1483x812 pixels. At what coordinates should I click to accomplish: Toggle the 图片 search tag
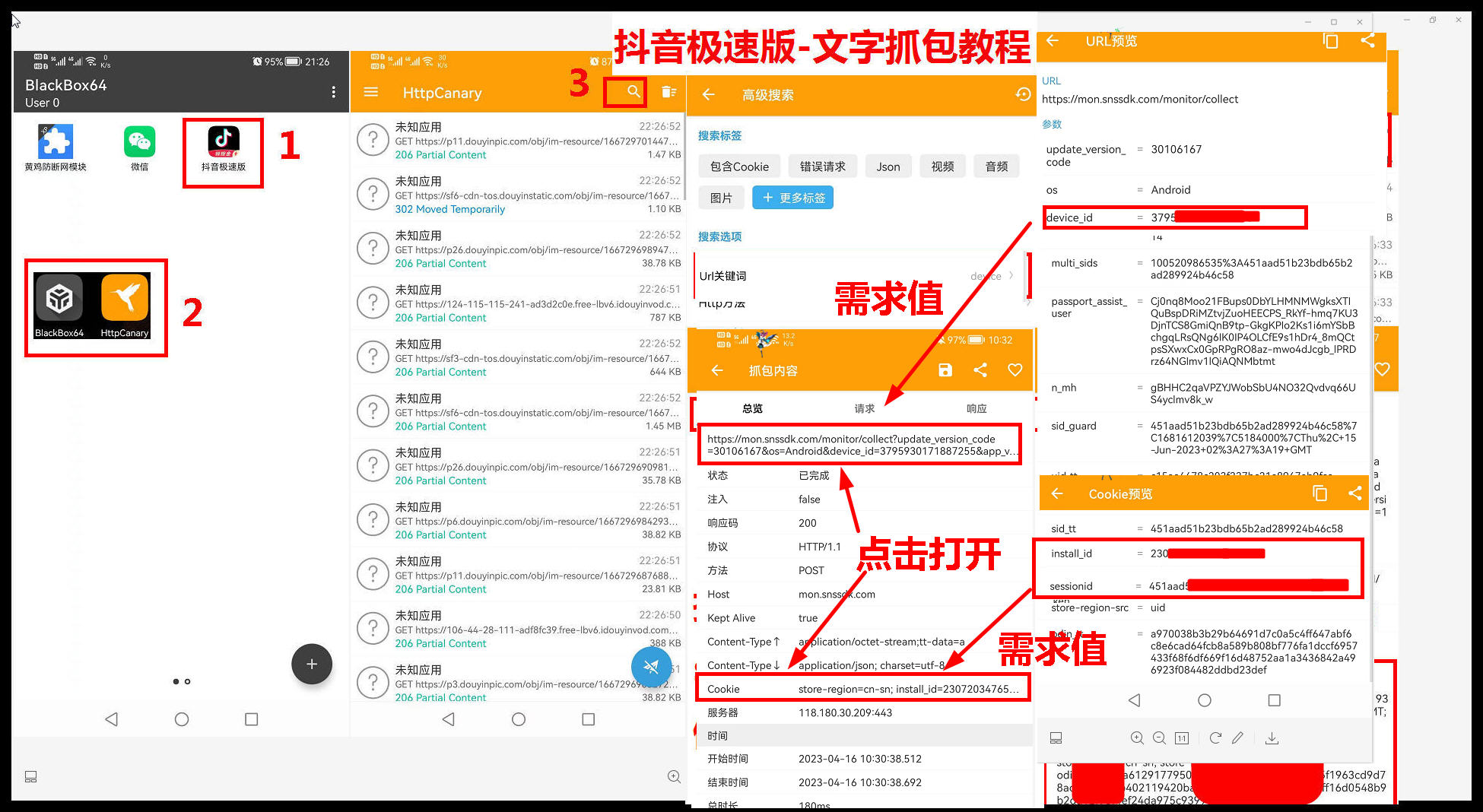click(x=721, y=198)
